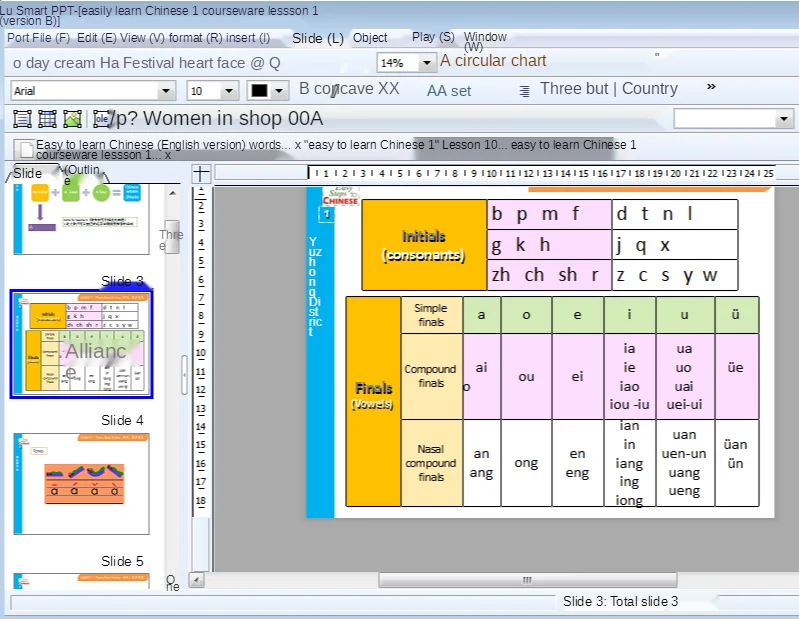Click the "Slide 4" label in the thumbnail panel

click(122, 420)
